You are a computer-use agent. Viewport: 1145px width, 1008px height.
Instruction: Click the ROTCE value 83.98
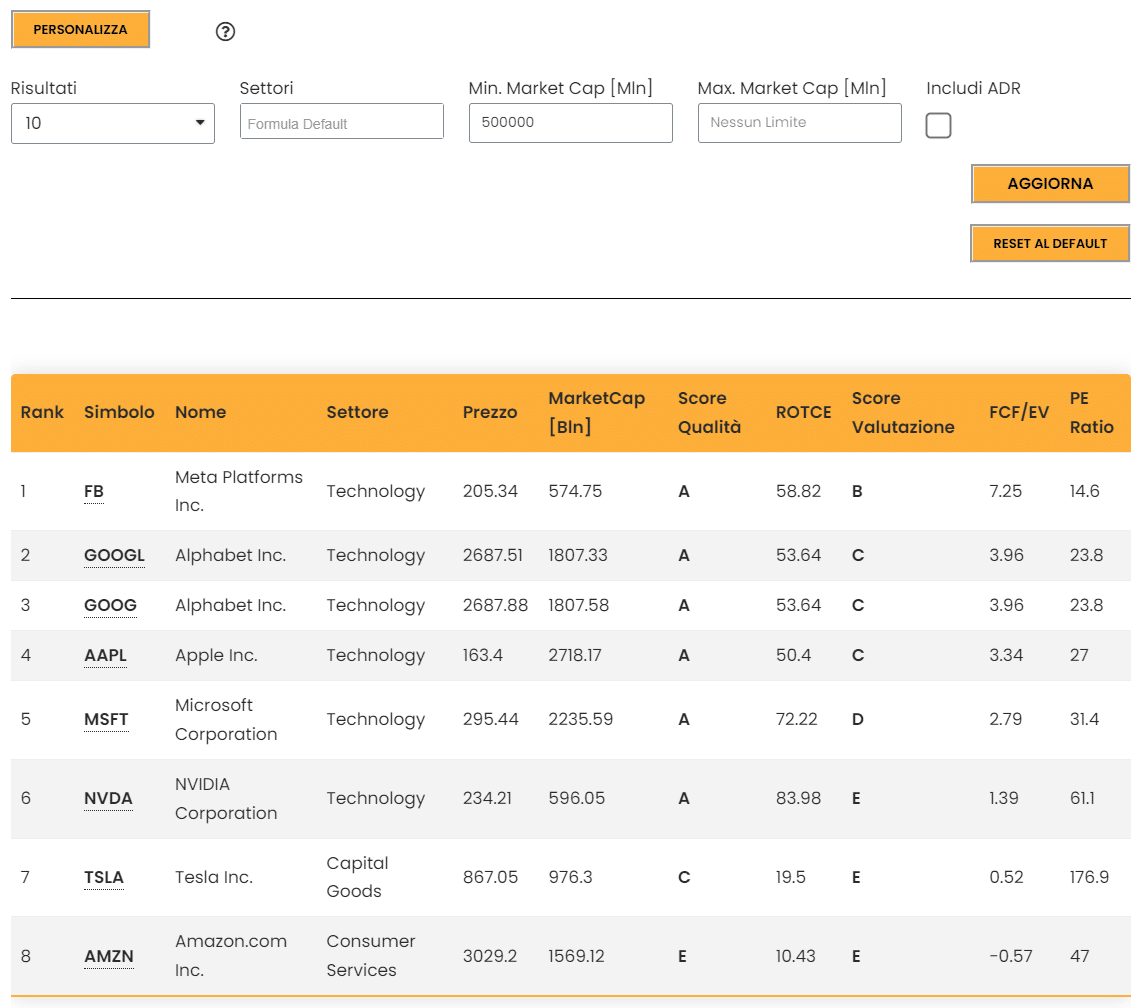tap(798, 798)
